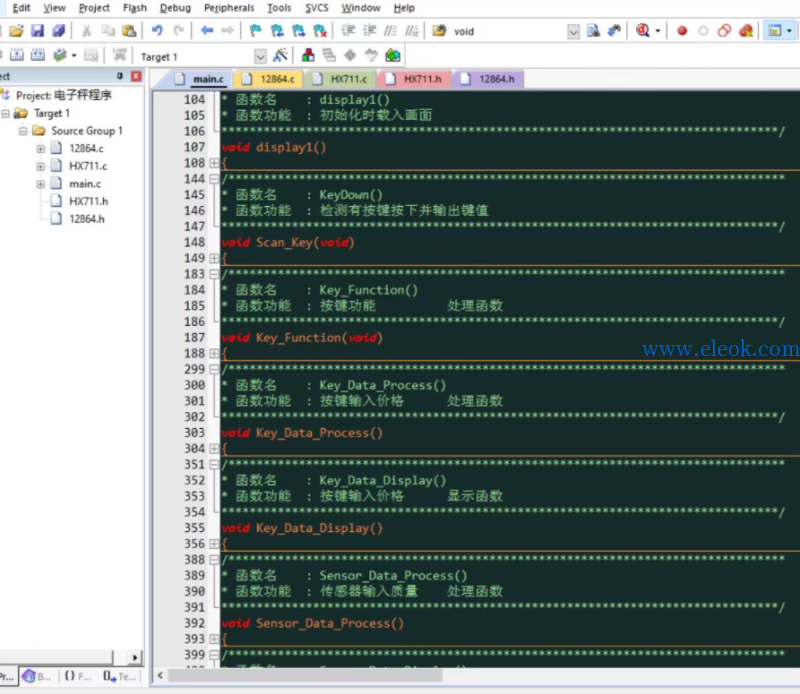Save all open files
The width and height of the screenshot is (800, 694).
59,31
